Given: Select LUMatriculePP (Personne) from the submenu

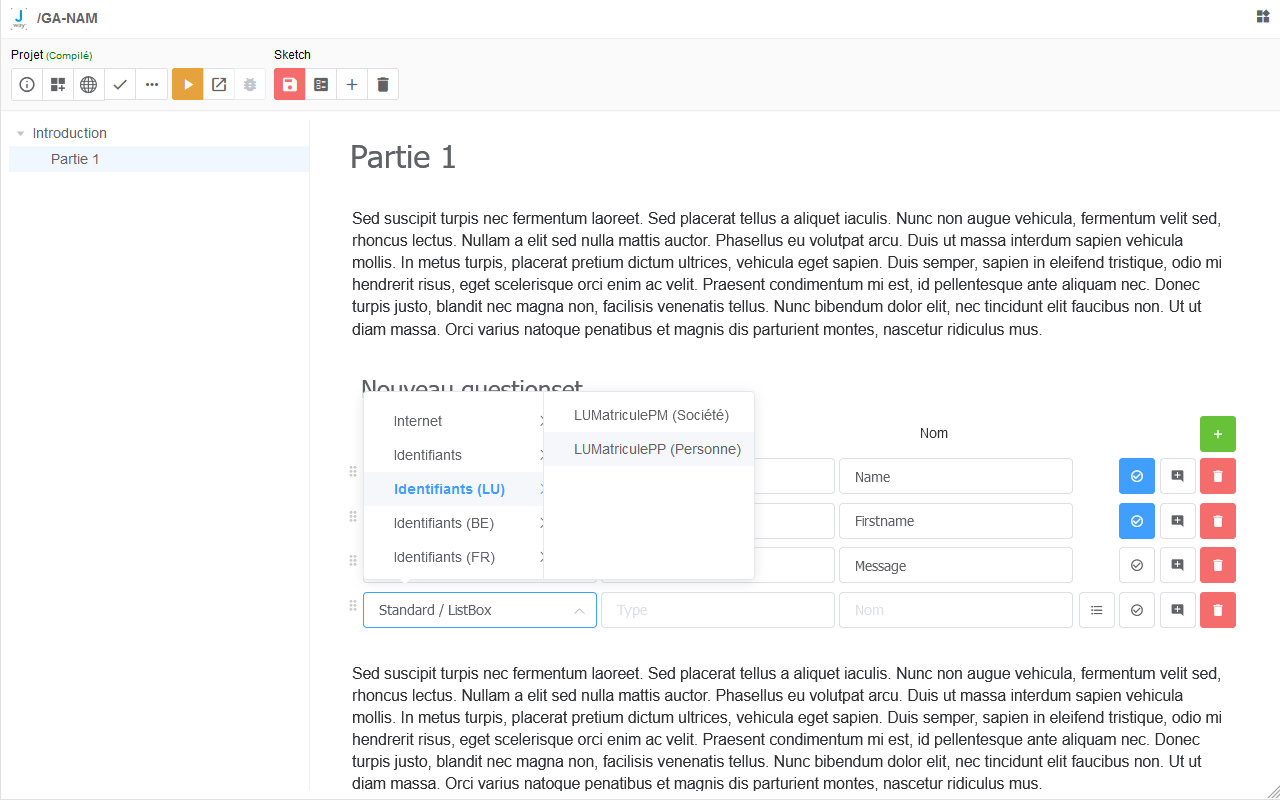Looking at the screenshot, I should (x=657, y=449).
